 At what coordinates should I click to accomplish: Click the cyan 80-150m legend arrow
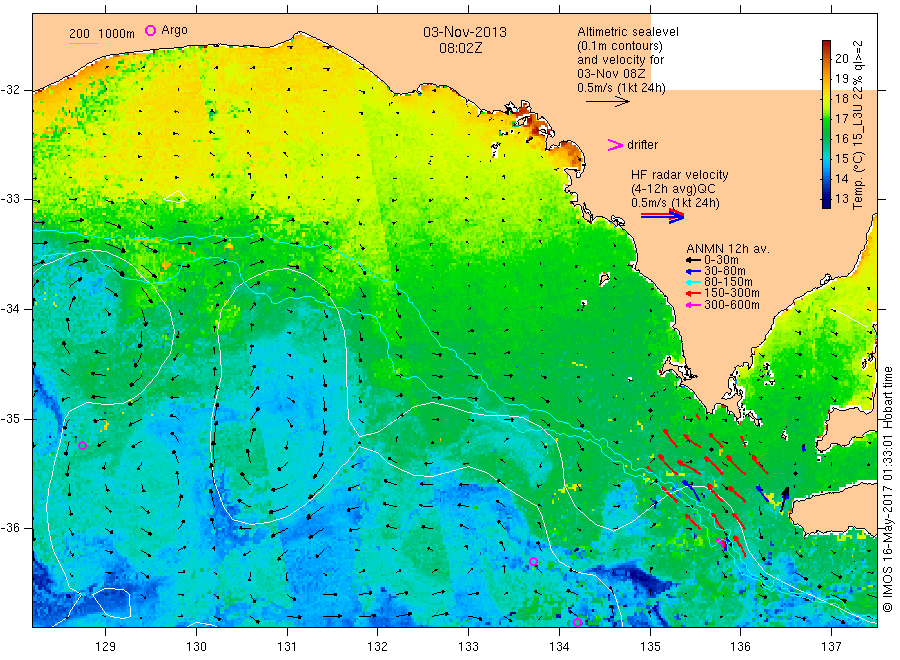point(693,282)
